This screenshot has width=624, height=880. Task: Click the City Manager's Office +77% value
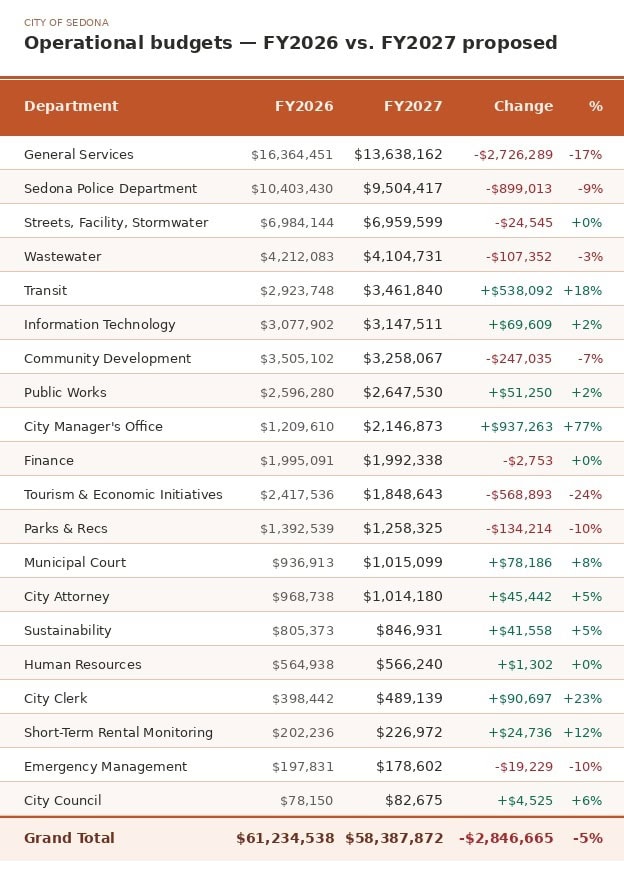[583, 427]
